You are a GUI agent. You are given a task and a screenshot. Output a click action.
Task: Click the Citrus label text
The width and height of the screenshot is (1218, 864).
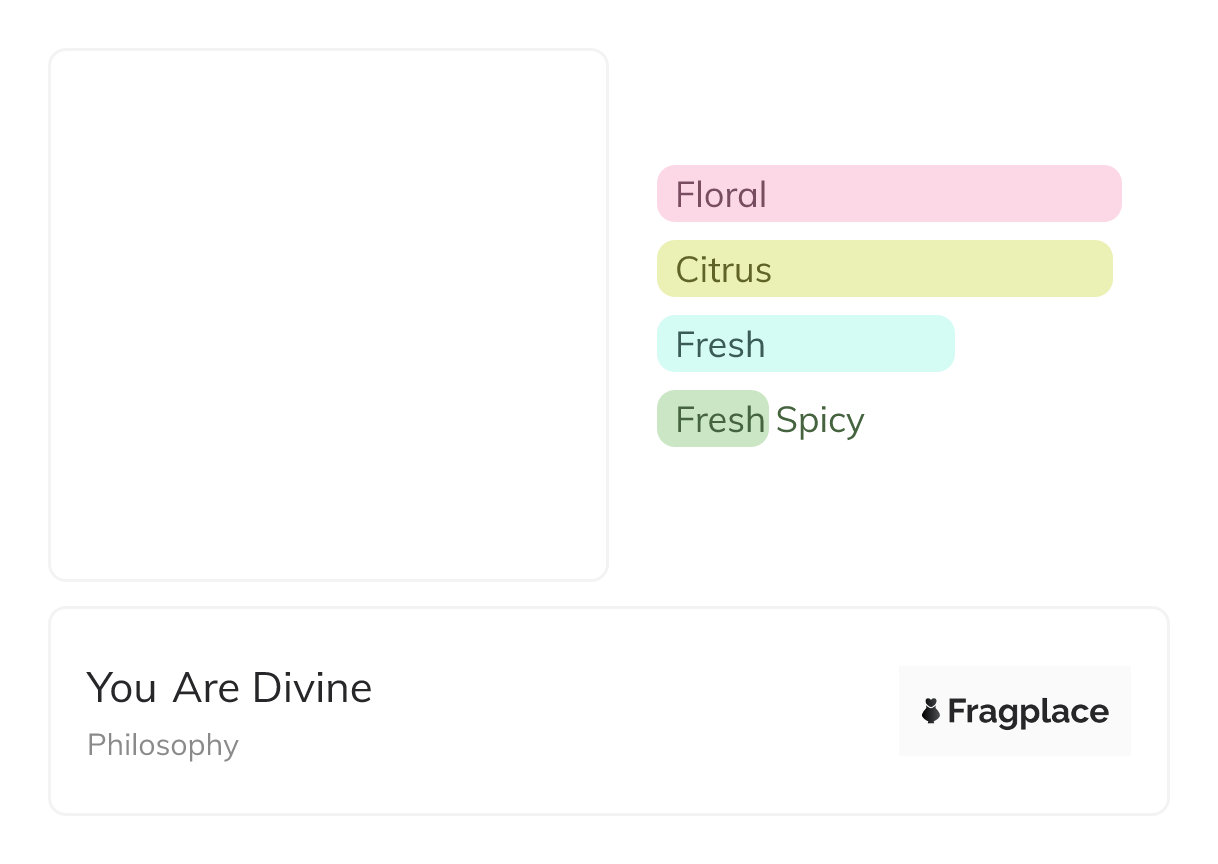pos(724,270)
